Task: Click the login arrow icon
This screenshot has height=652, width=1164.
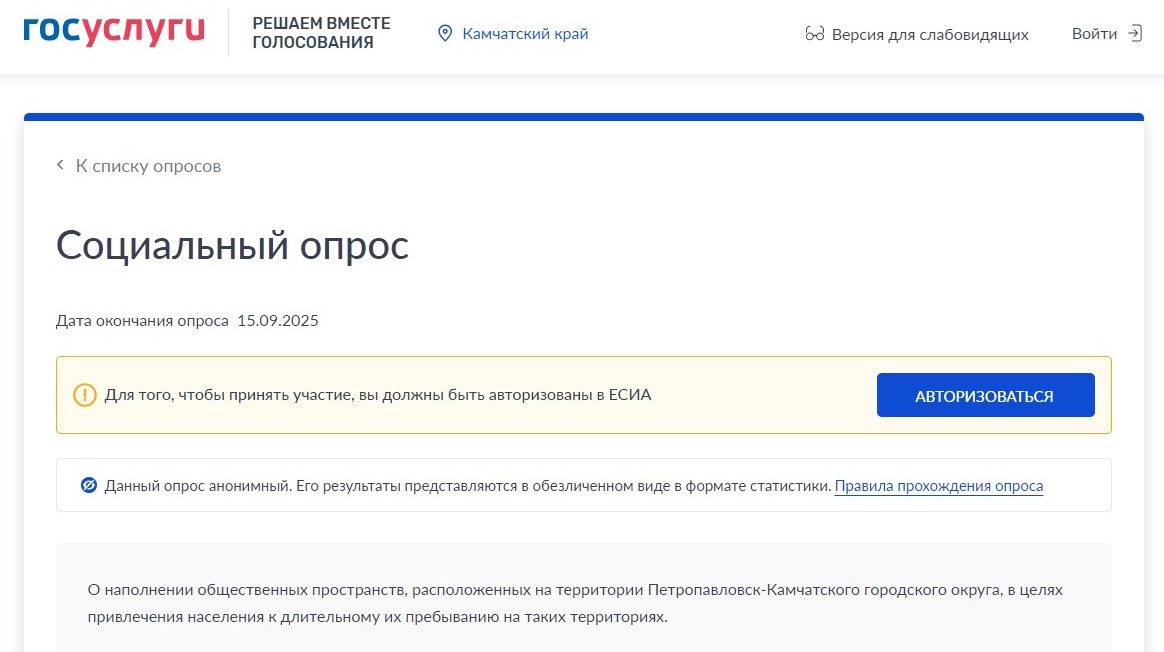Action: point(1134,34)
